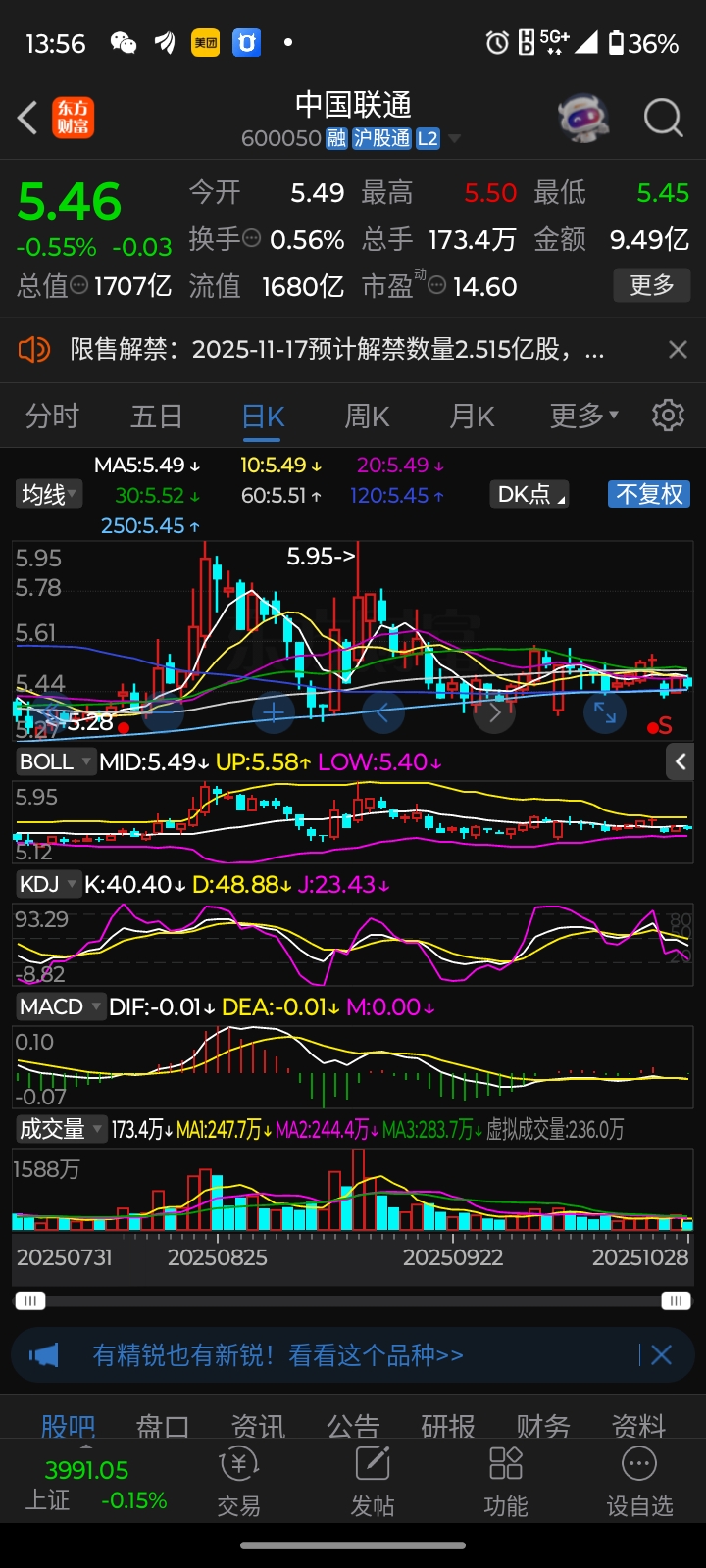This screenshot has width=706, height=1568.
Task: Collapse indicator panel left chevron
Action: [x=681, y=761]
